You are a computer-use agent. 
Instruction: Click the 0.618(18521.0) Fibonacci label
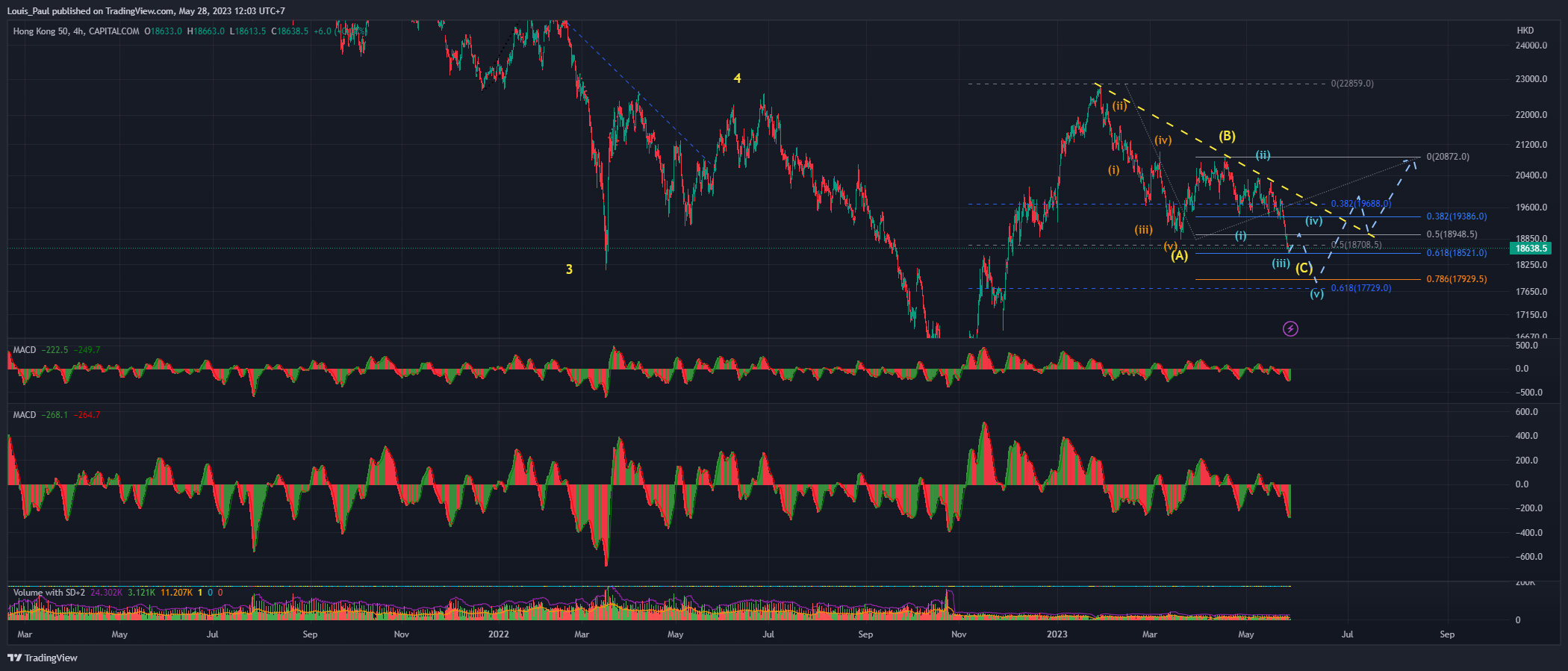coord(1457,253)
